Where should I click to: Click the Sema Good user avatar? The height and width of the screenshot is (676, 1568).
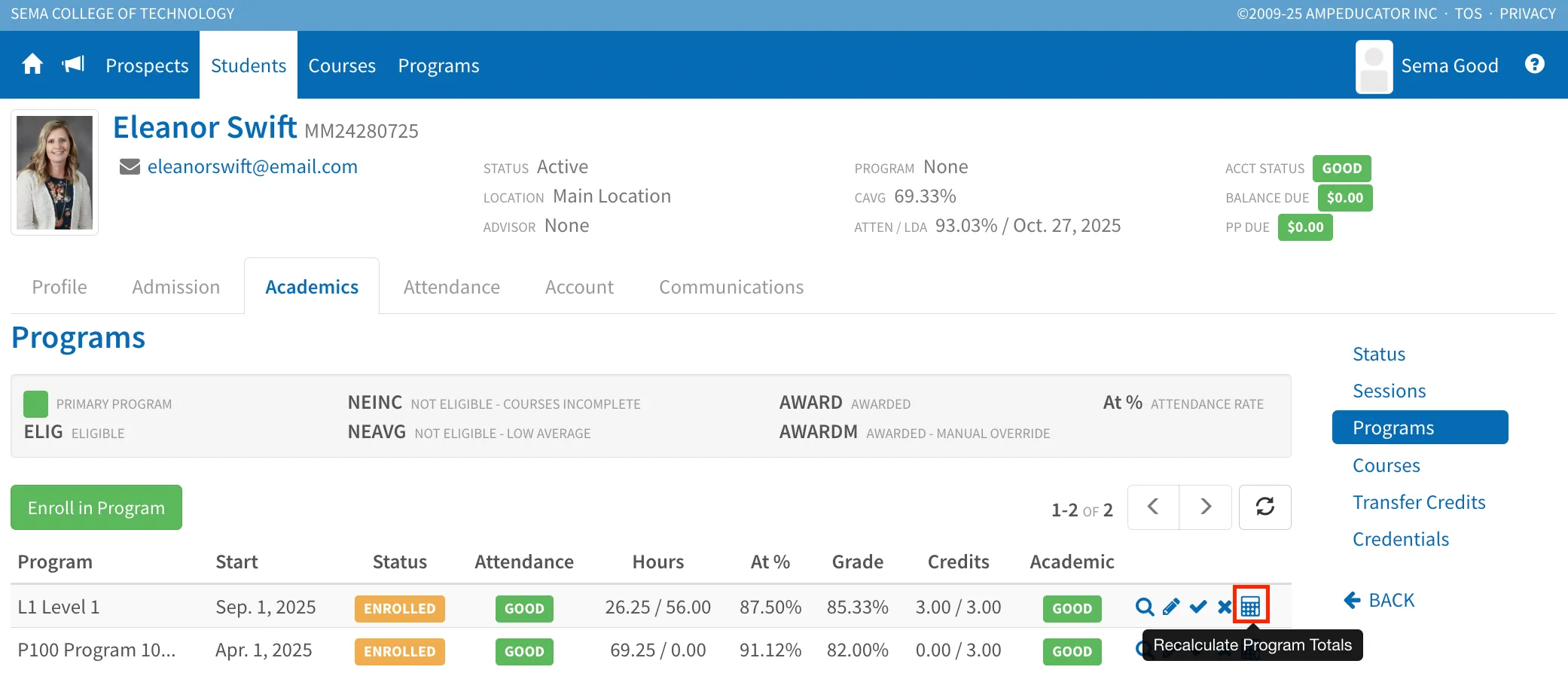[x=1374, y=66]
